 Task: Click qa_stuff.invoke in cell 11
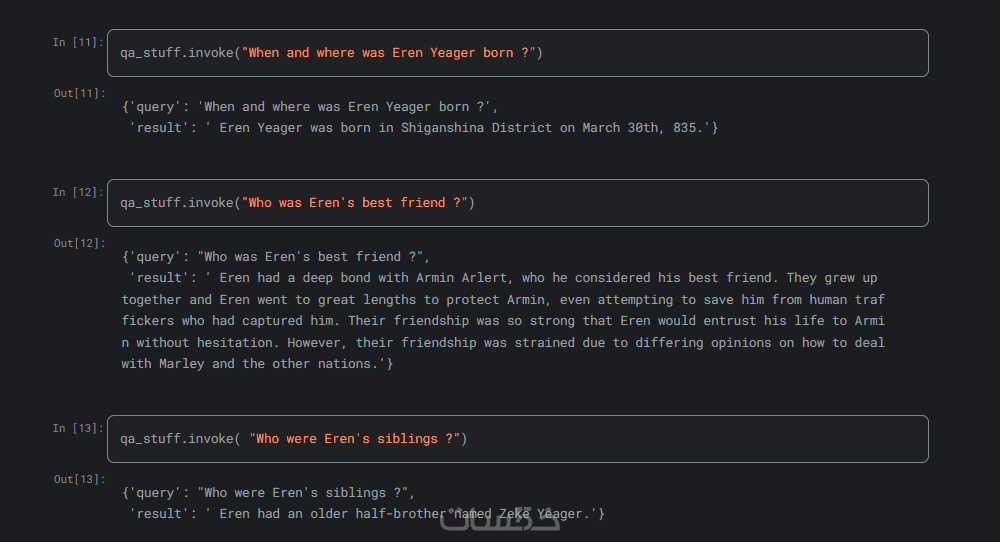(176, 53)
